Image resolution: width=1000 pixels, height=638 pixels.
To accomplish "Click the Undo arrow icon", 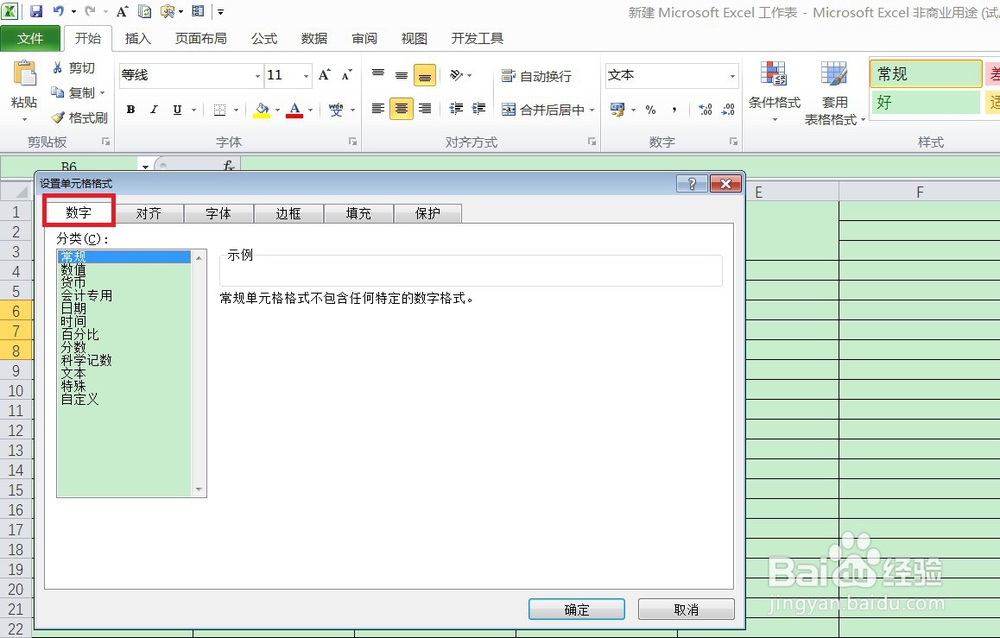I will pos(59,11).
